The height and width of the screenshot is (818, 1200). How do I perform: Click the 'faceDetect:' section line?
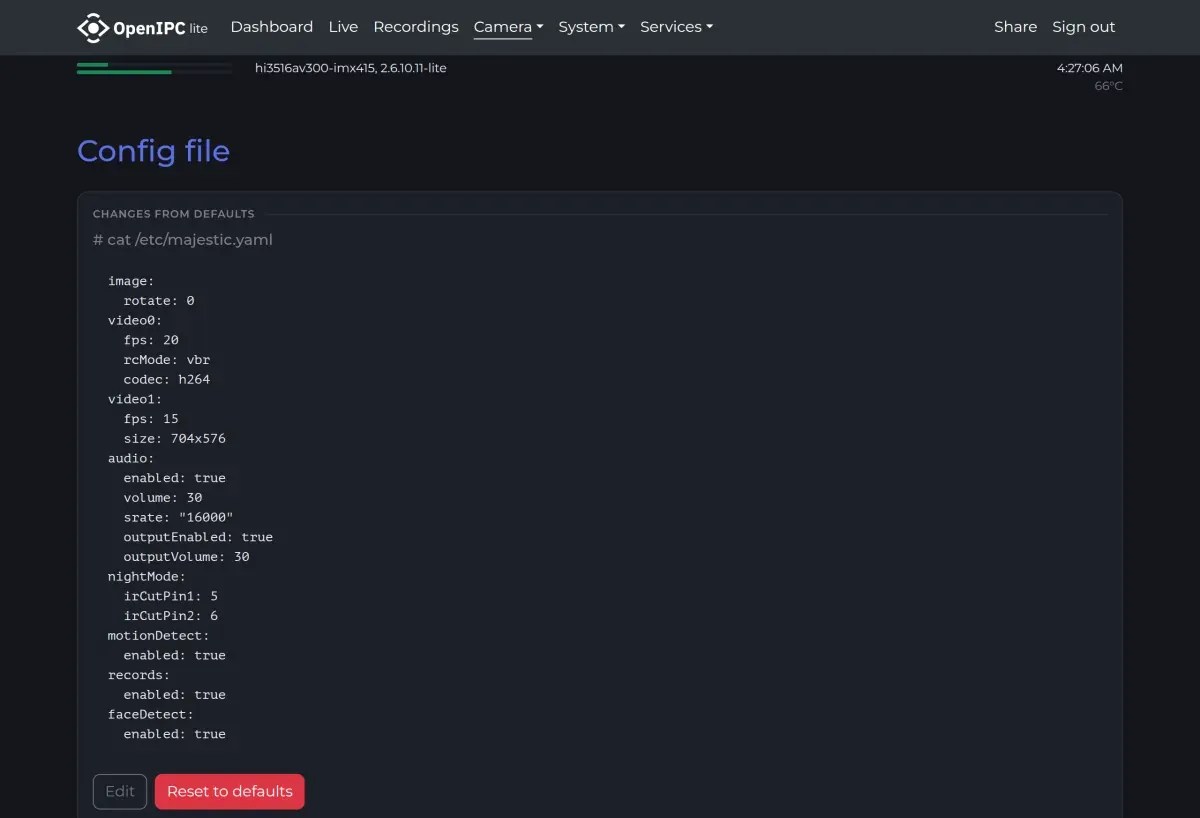click(151, 714)
